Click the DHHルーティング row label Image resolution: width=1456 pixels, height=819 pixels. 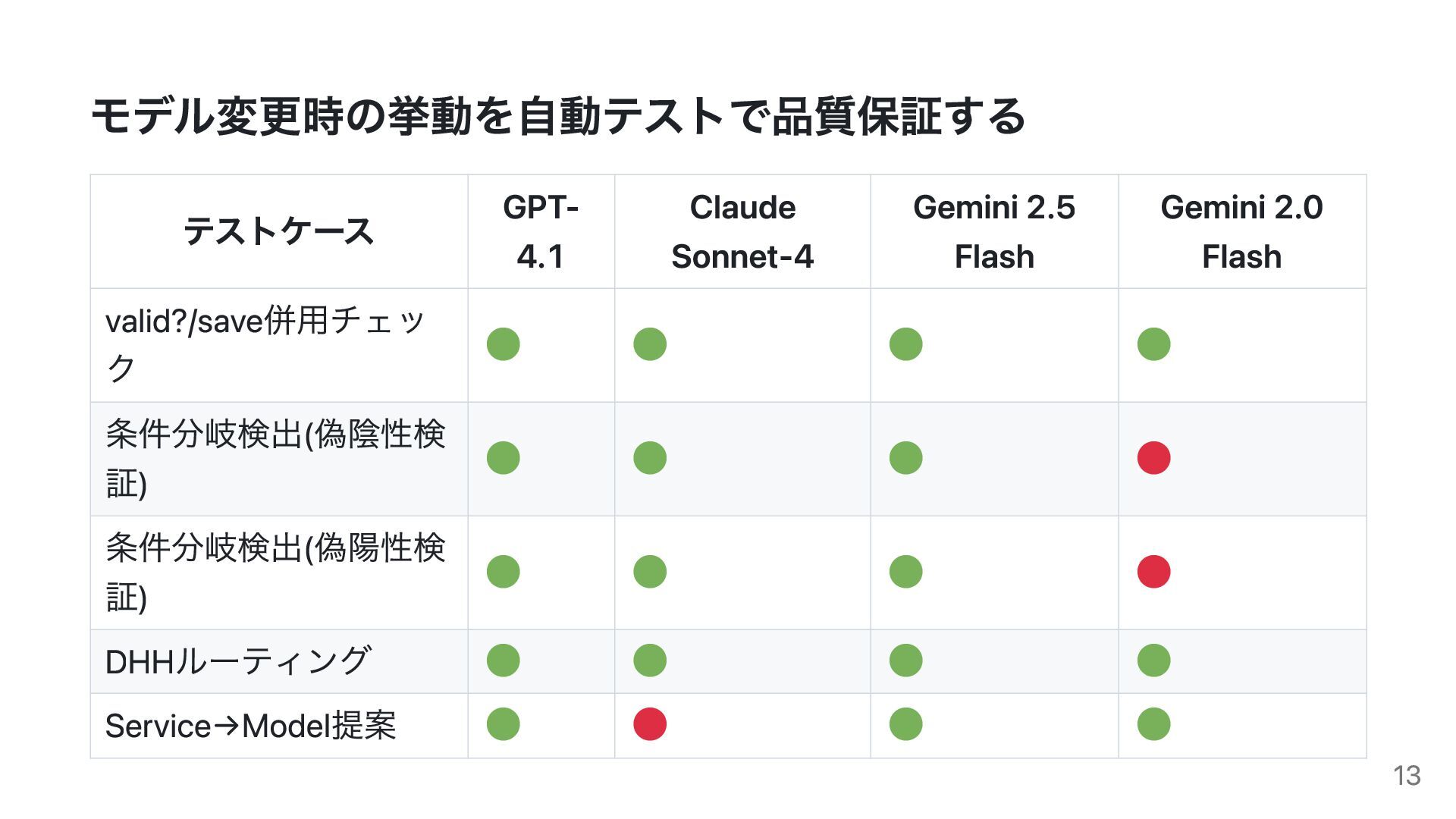point(238,661)
